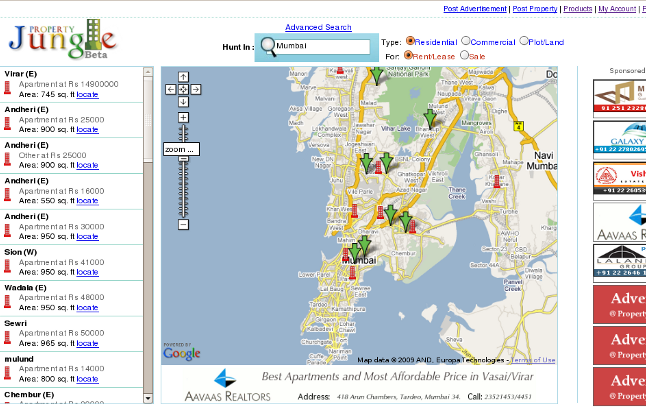Pan the map down with the arrow
This screenshot has height=416, width=646.
pyautogui.click(x=183, y=102)
